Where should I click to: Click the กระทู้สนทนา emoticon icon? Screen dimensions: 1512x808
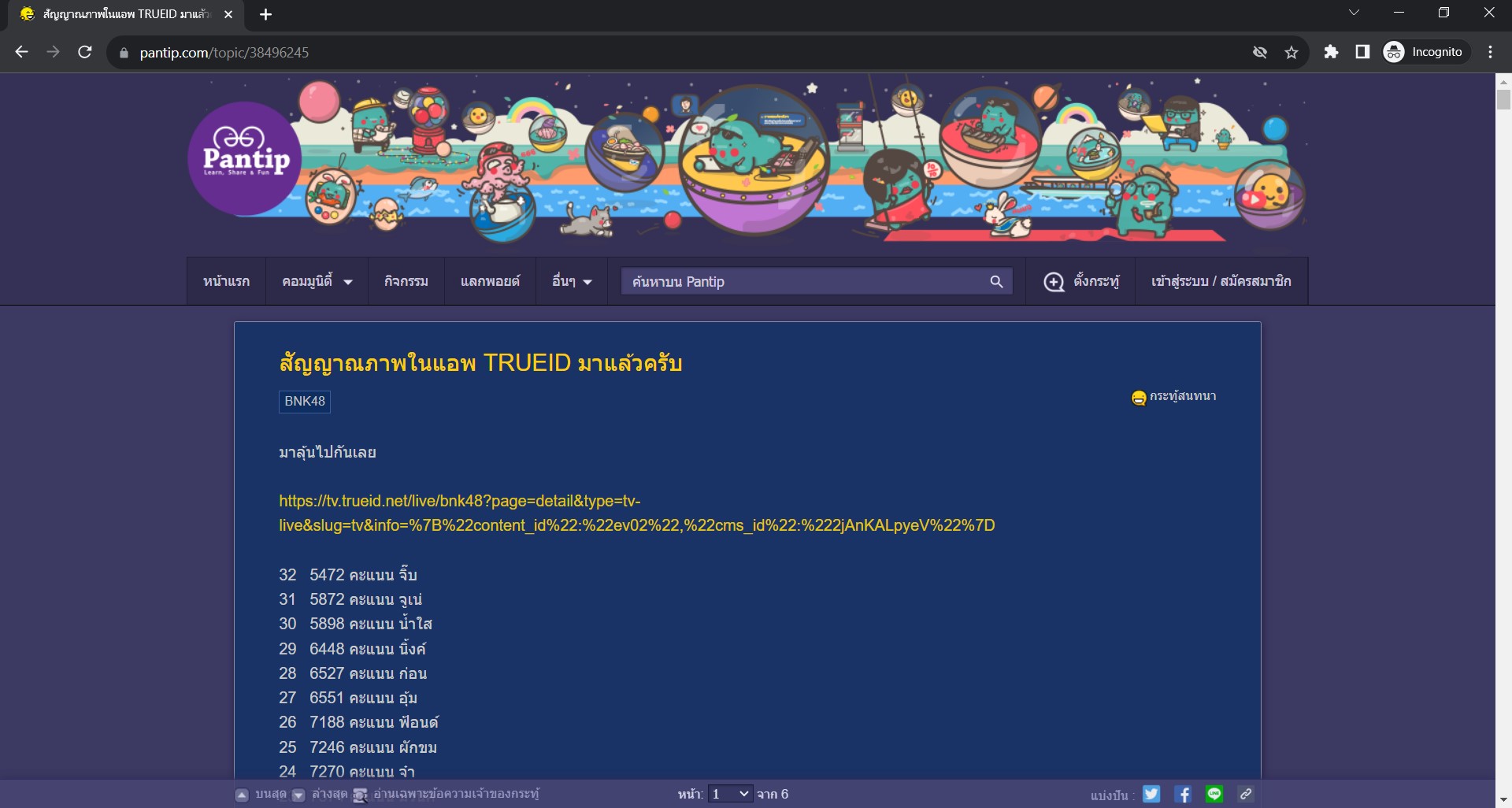click(x=1139, y=398)
